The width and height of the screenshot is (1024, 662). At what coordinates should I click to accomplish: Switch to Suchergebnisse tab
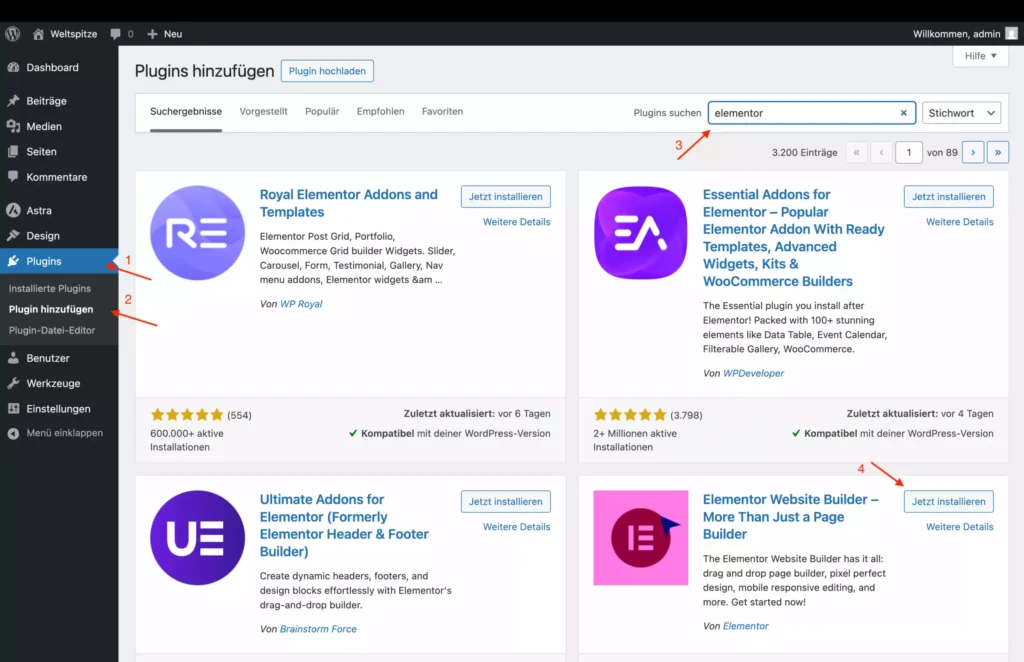tap(186, 112)
